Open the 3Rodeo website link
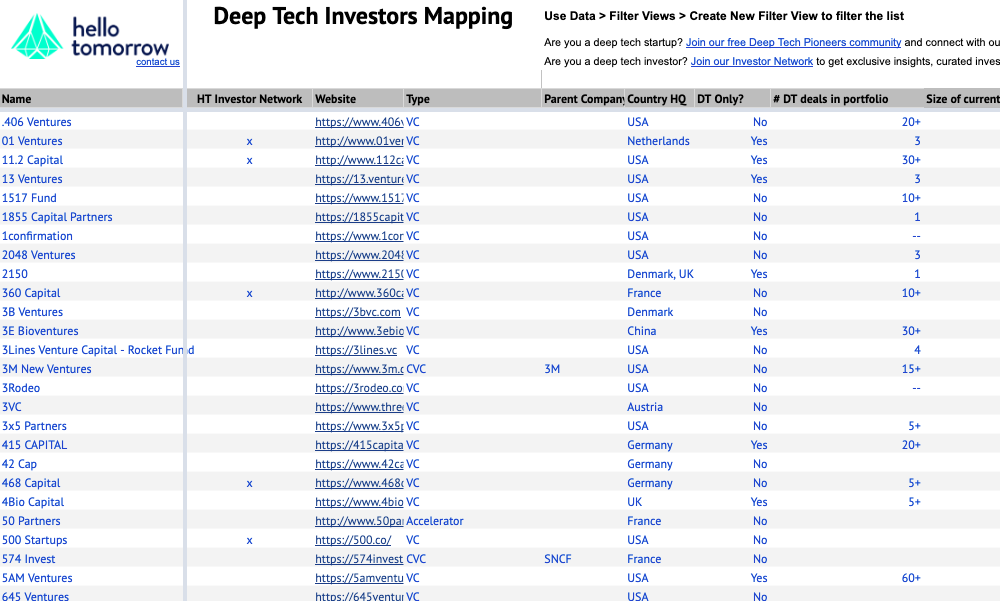This screenshot has height=601, width=1000. point(359,388)
